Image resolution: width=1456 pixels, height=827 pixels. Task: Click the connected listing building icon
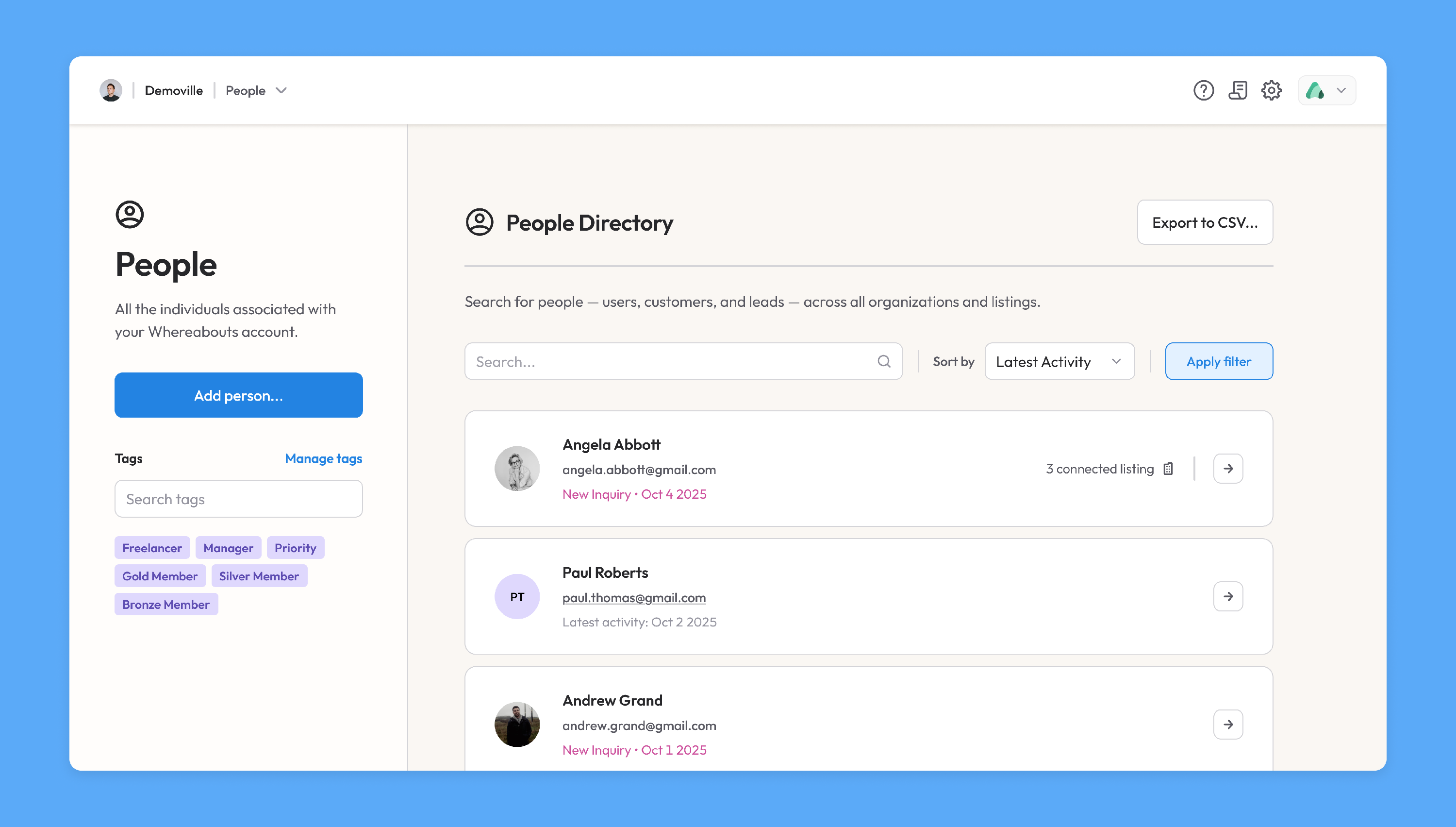coord(1168,469)
